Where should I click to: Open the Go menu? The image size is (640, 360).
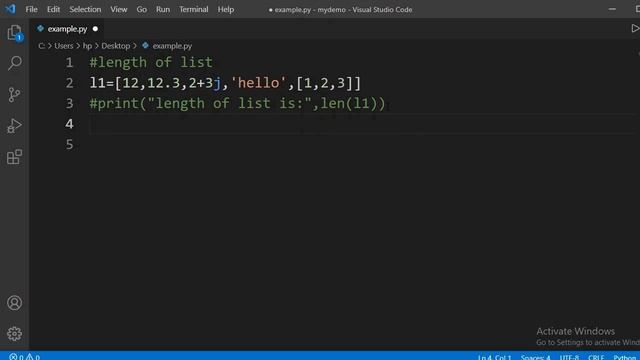[141, 9]
